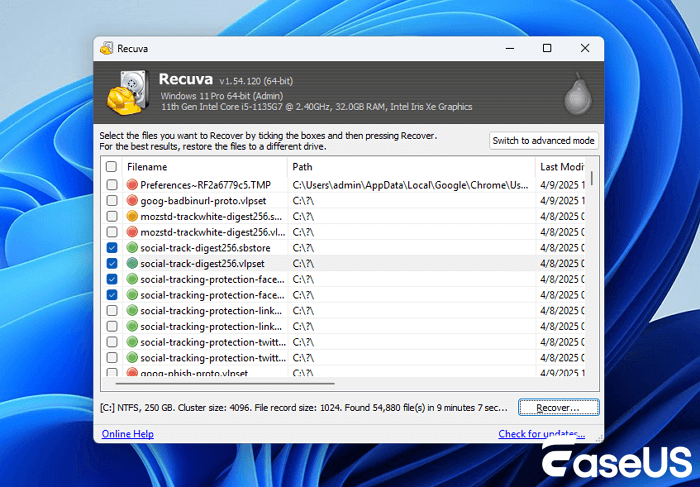
Task: Select the social-track-digest256.sbstore filename
Action: tap(205, 248)
